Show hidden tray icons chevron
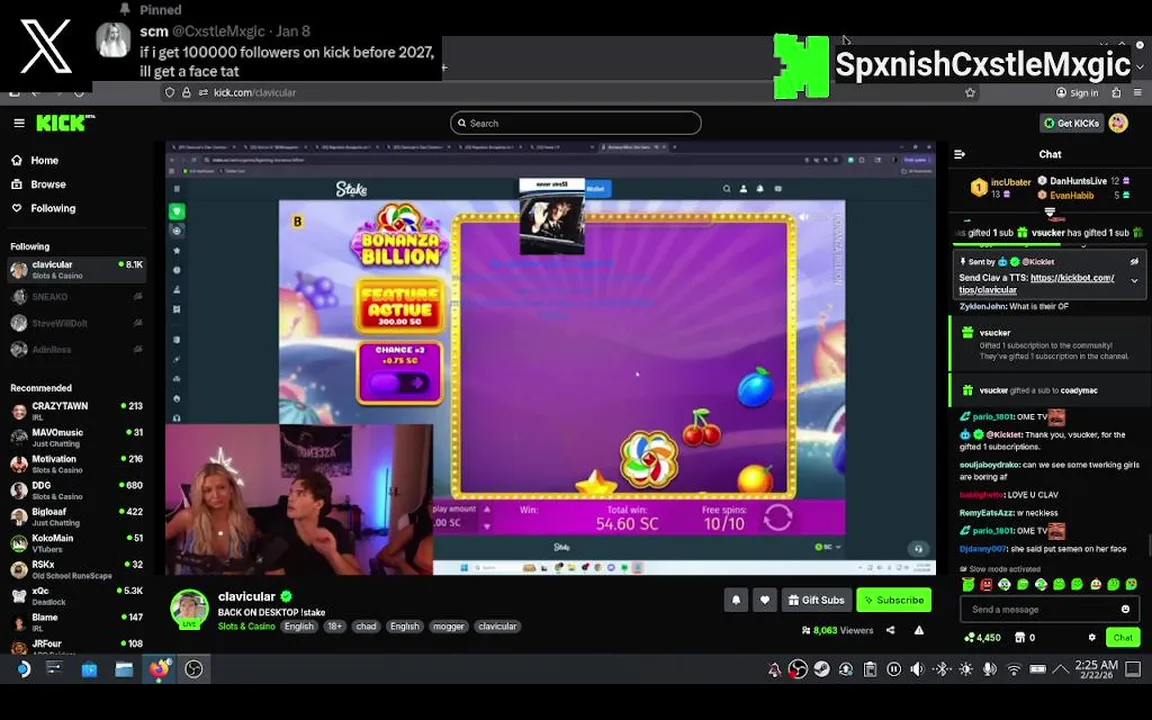The image size is (1152, 720). pos(1060,669)
